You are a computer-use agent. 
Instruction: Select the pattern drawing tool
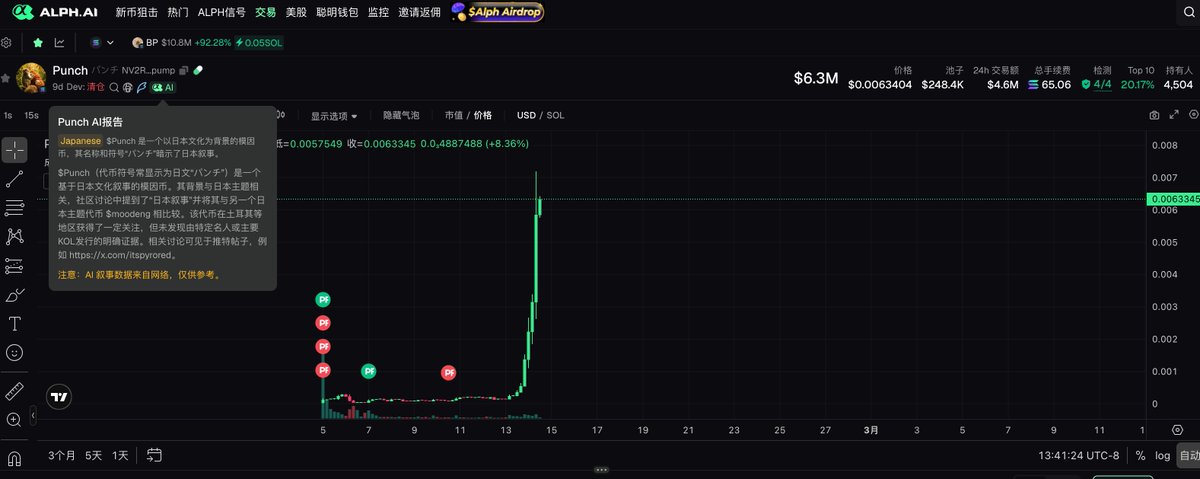(x=15, y=237)
